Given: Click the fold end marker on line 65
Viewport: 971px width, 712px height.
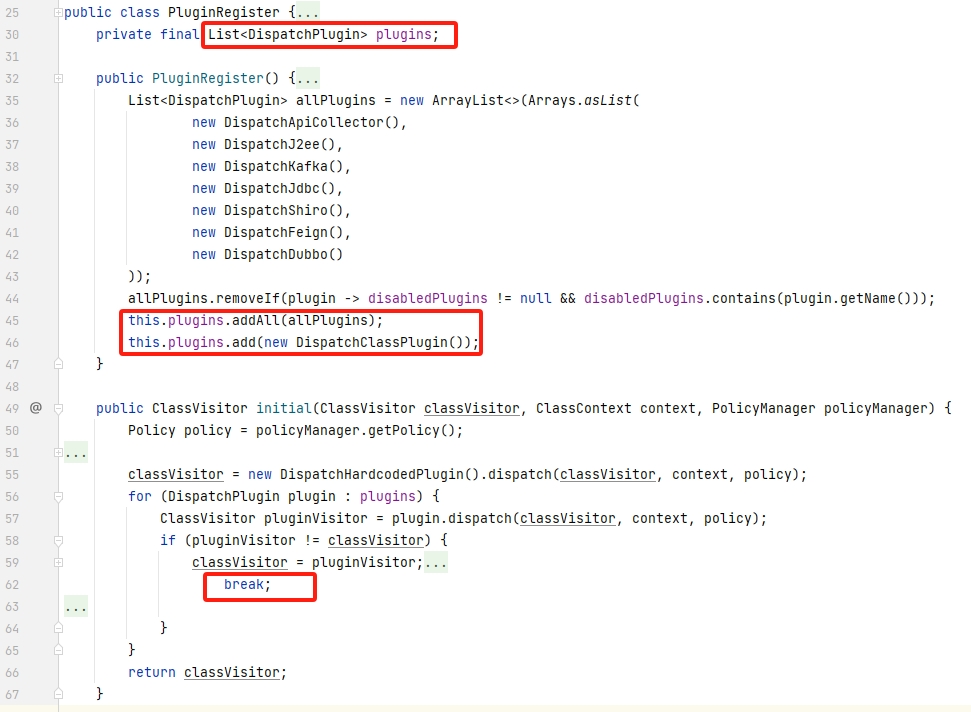Looking at the screenshot, I should click(x=59, y=650).
